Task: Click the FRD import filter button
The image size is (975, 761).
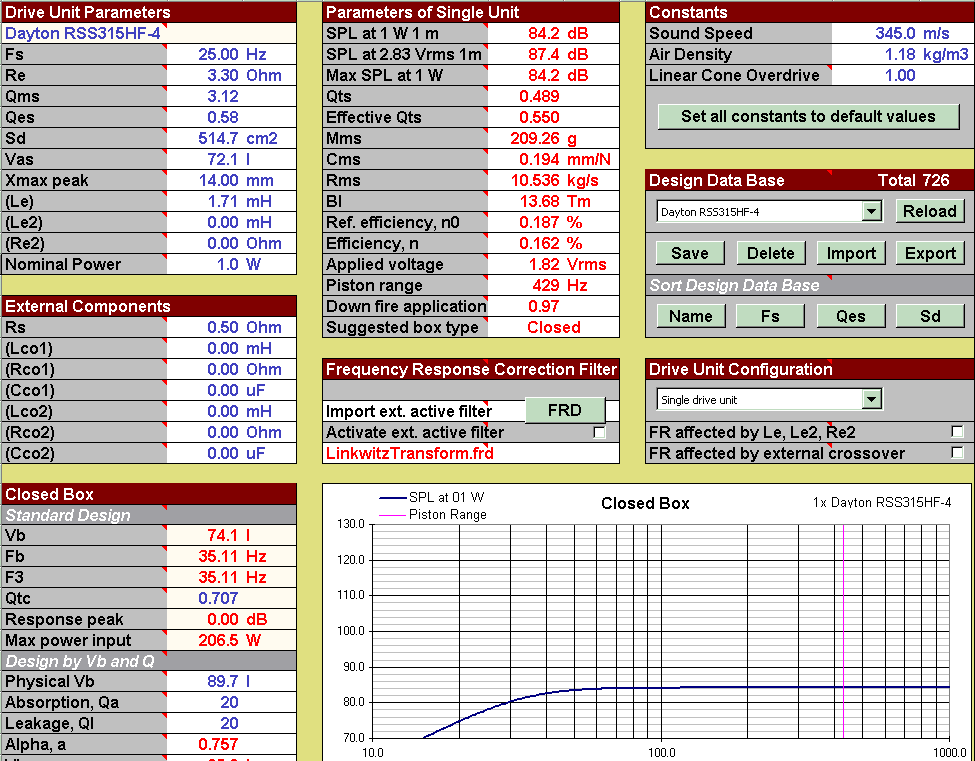Action: tap(565, 410)
